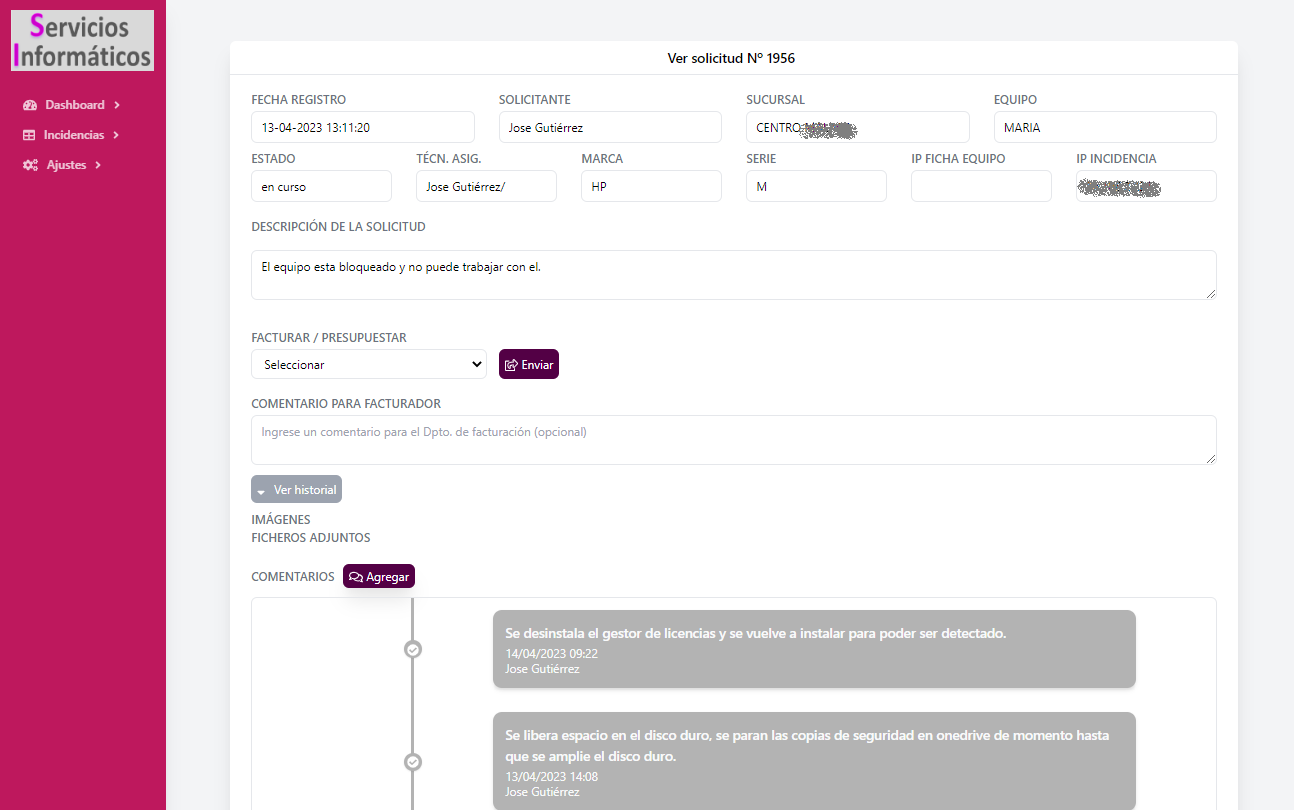Click the Ajustes gears icon

(31, 165)
